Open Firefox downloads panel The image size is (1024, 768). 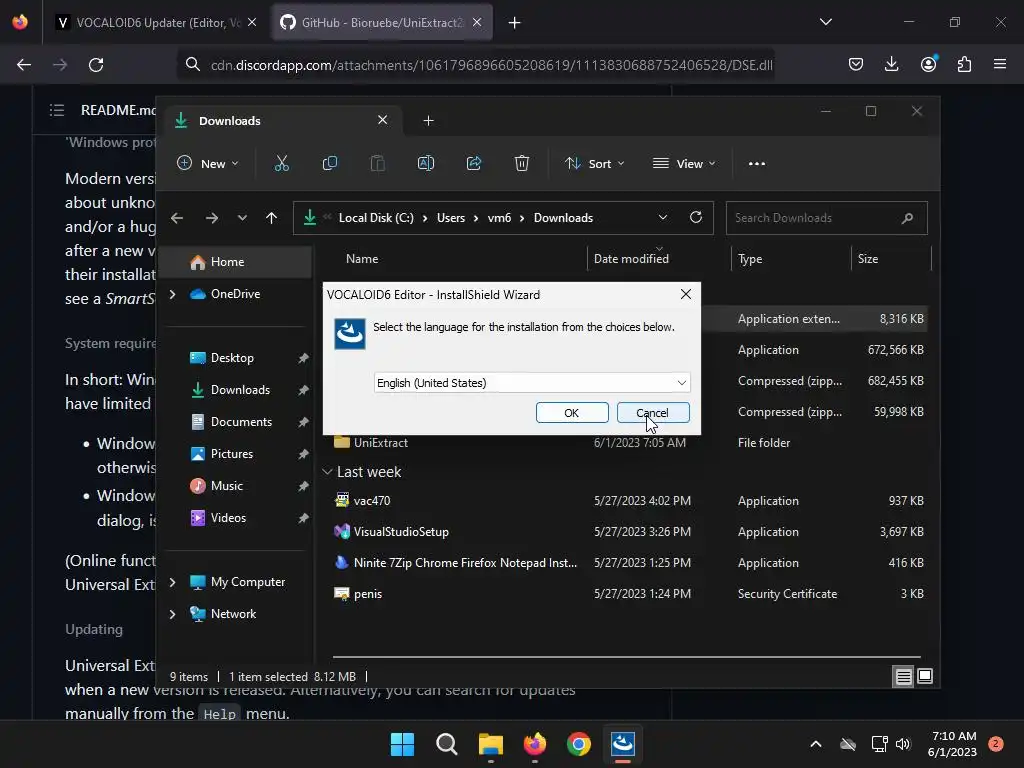(x=891, y=64)
